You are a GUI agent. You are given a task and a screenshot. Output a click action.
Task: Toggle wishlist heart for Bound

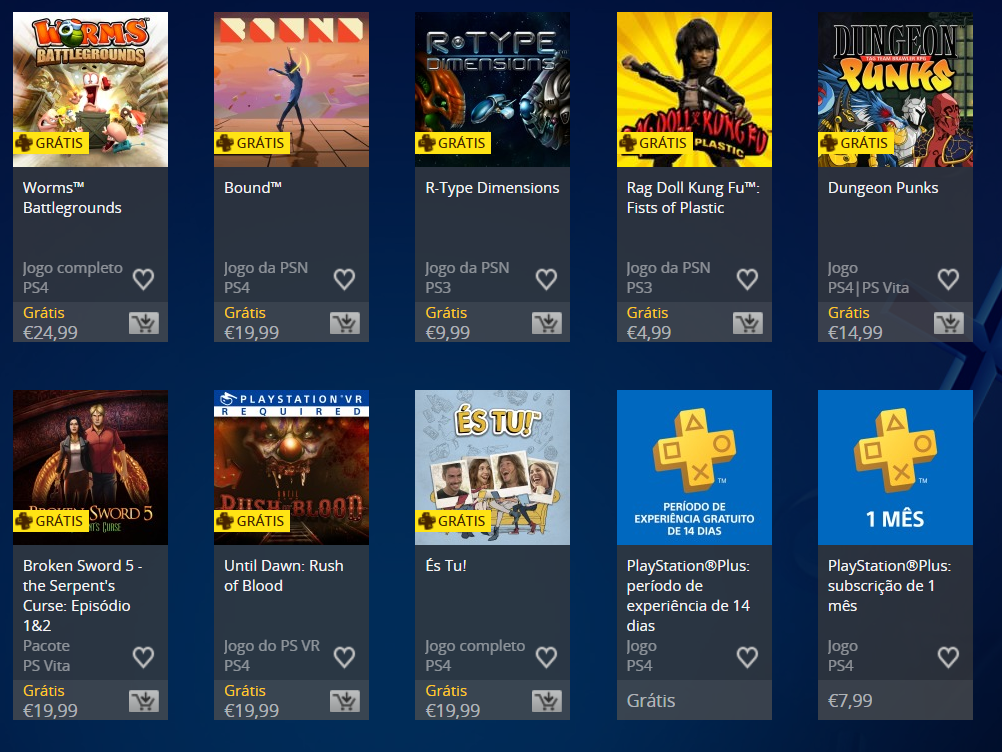[x=344, y=279]
